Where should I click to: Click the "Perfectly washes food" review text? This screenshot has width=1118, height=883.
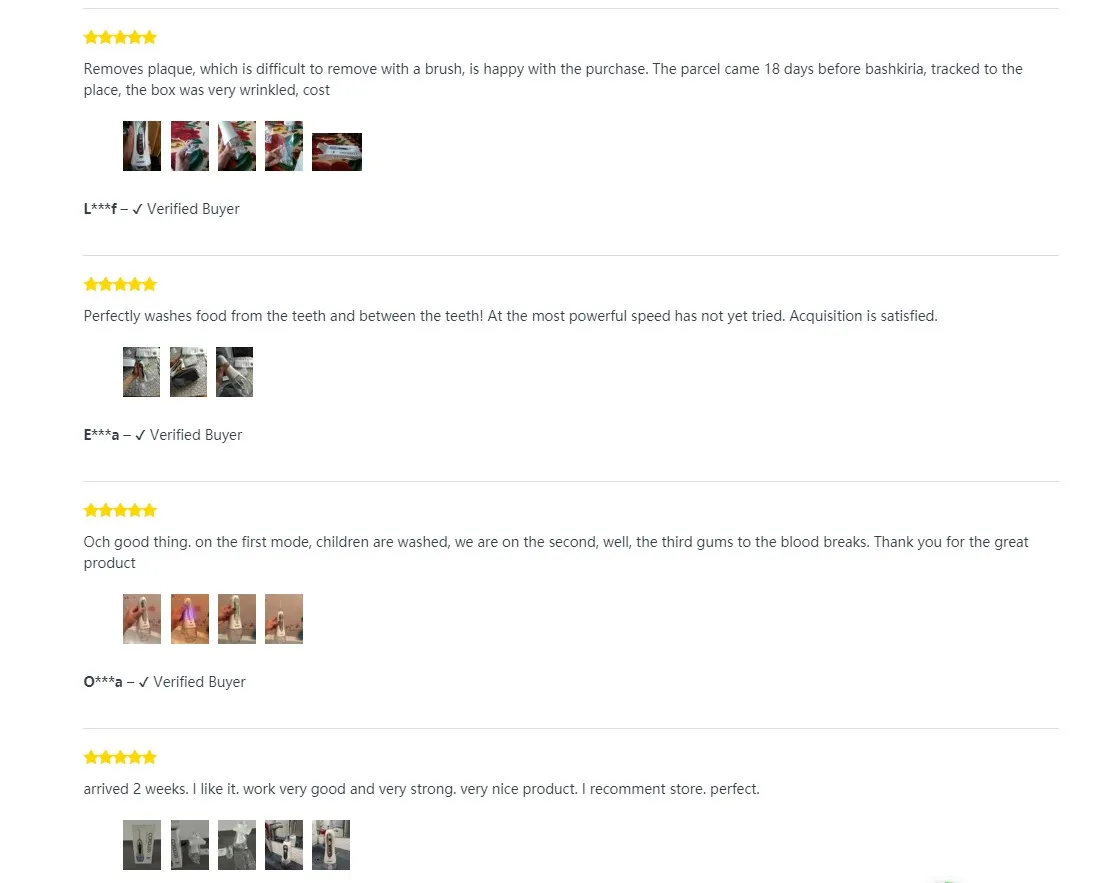[x=510, y=316]
